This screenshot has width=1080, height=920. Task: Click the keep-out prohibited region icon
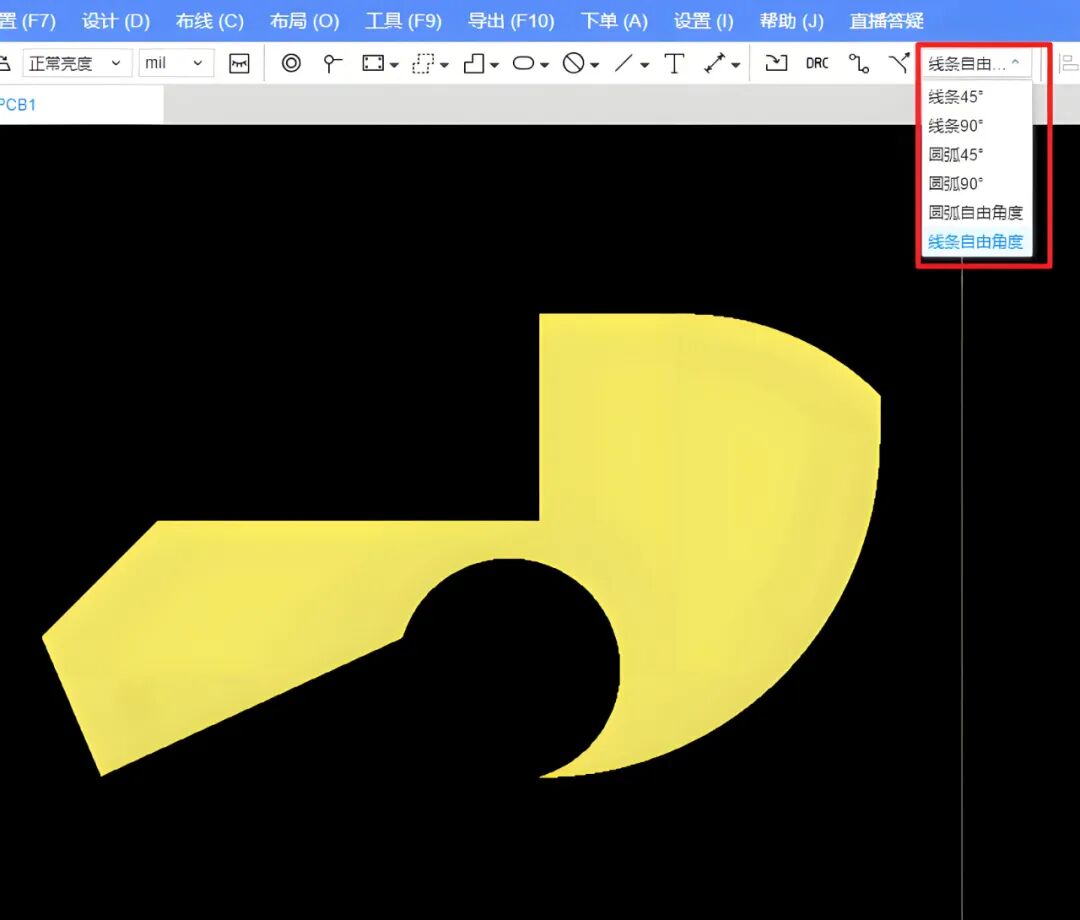coord(573,63)
